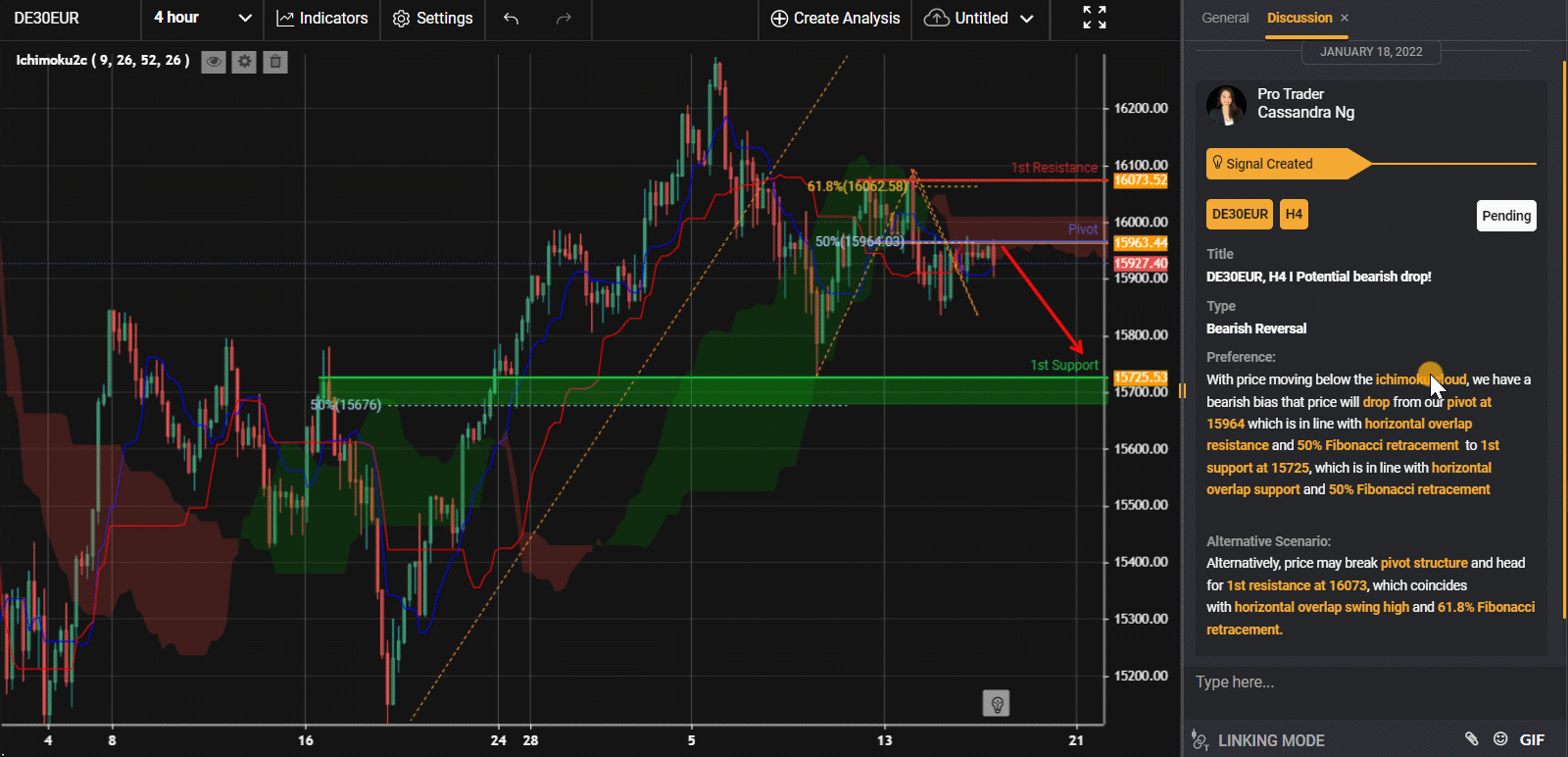The height and width of the screenshot is (757, 1568).
Task: Click Cassandra Ng's profile avatar
Action: pos(1226,105)
